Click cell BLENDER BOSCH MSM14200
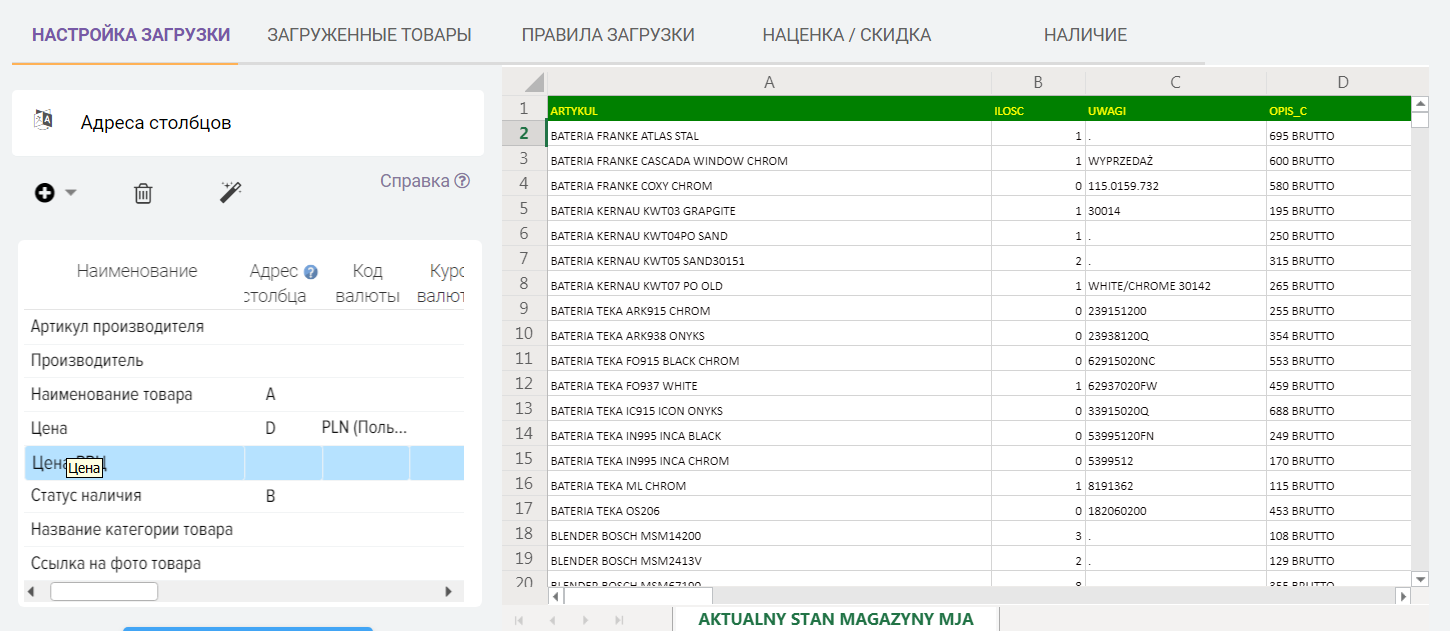This screenshot has width=1450, height=631. point(769,536)
